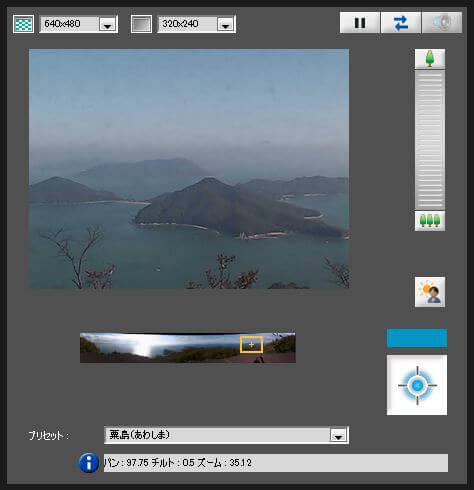Viewport: 474px width, 490px height.
Task: Click the blue swap arrows button
Action: 401,23
